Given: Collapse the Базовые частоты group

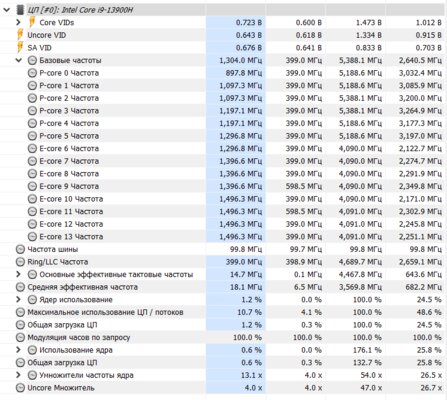Looking at the screenshot, I should pos(19,60).
